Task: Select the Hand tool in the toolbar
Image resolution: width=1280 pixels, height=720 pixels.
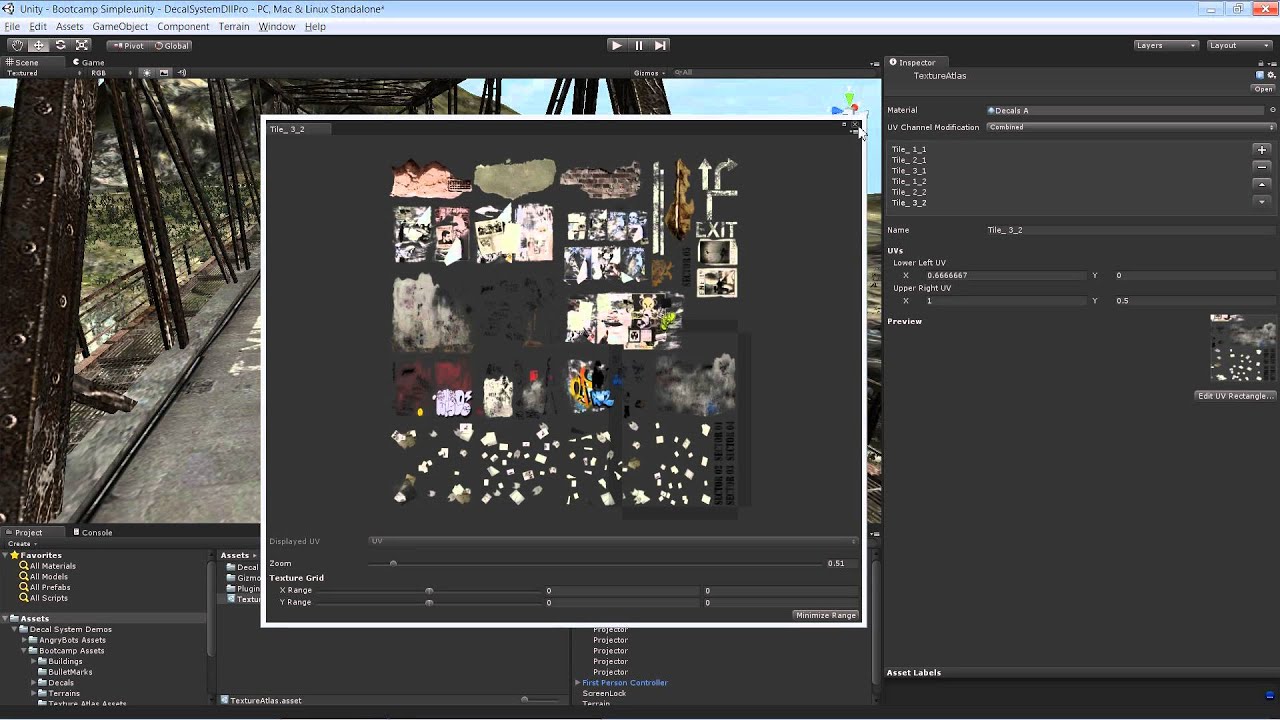Action: pyautogui.click(x=17, y=46)
